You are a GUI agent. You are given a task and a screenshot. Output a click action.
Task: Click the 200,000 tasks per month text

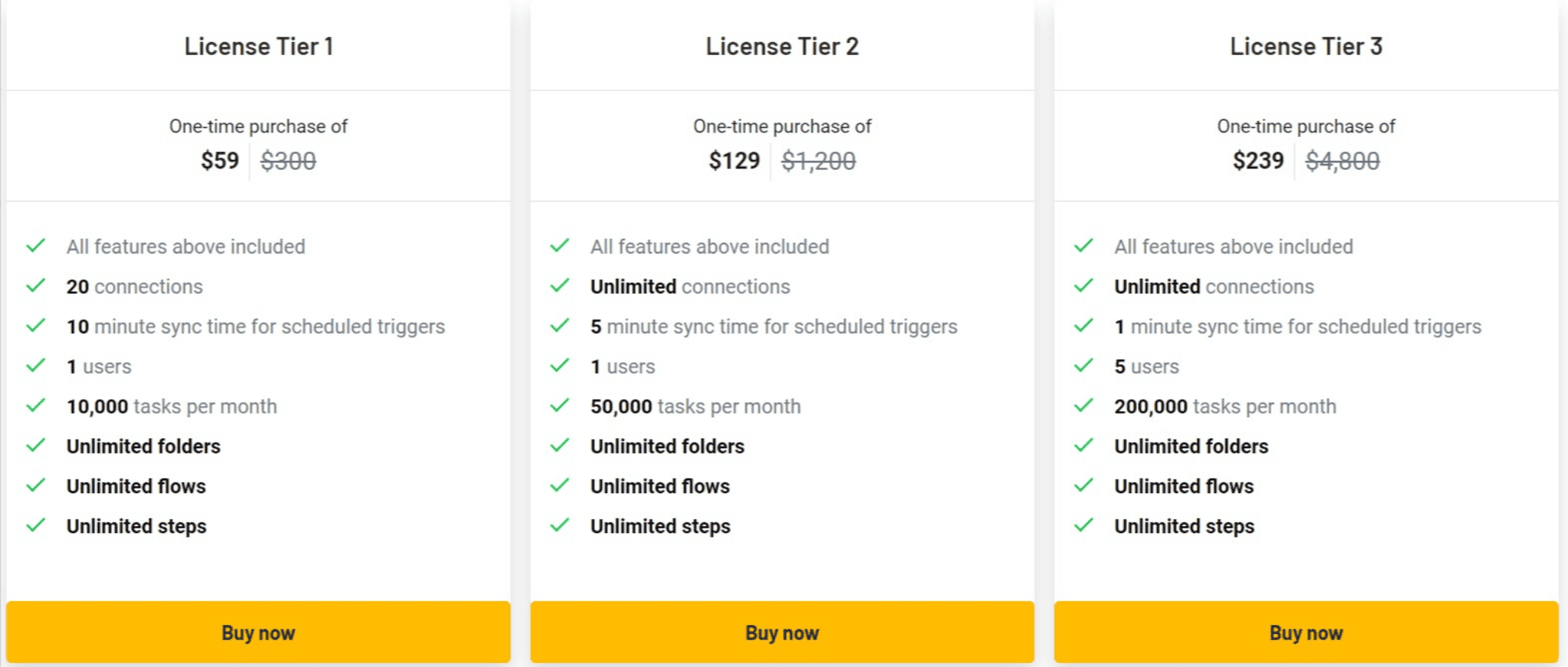pyautogui.click(x=1225, y=407)
